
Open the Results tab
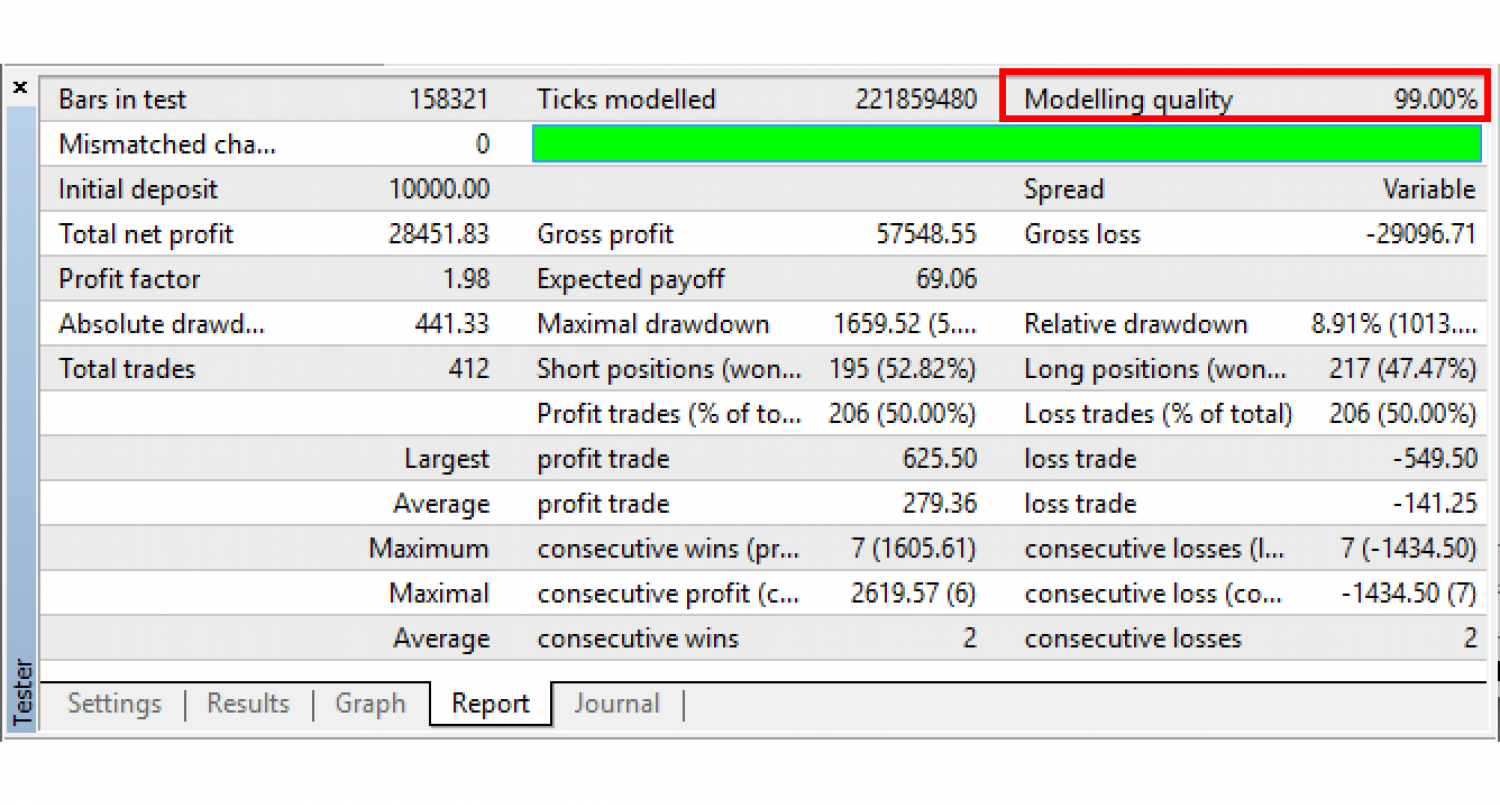pos(248,704)
